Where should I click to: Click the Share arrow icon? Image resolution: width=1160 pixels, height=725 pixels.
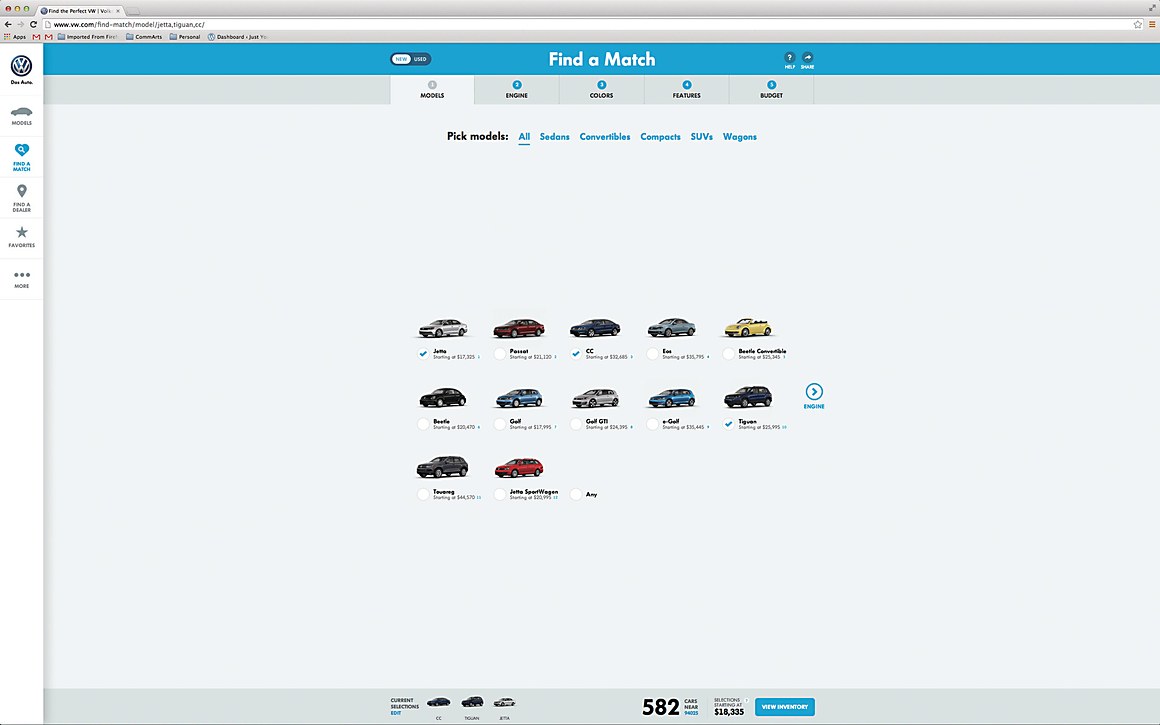pyautogui.click(x=807, y=58)
